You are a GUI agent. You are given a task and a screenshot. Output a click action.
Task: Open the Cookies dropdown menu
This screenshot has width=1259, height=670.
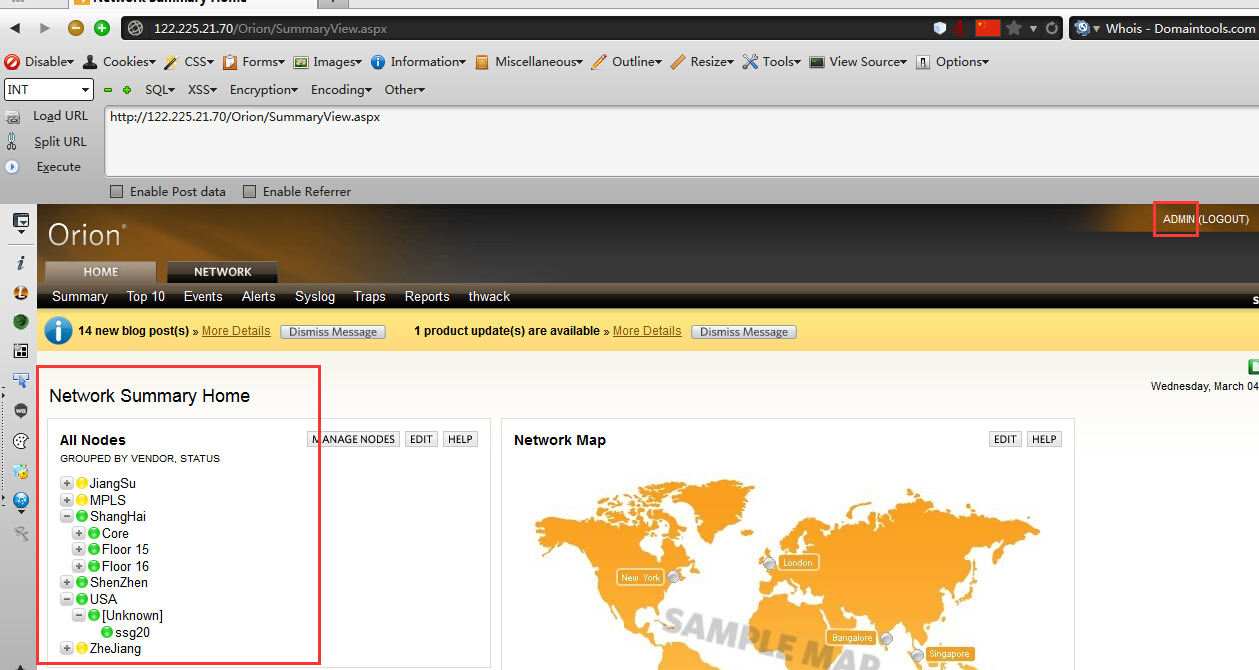120,62
